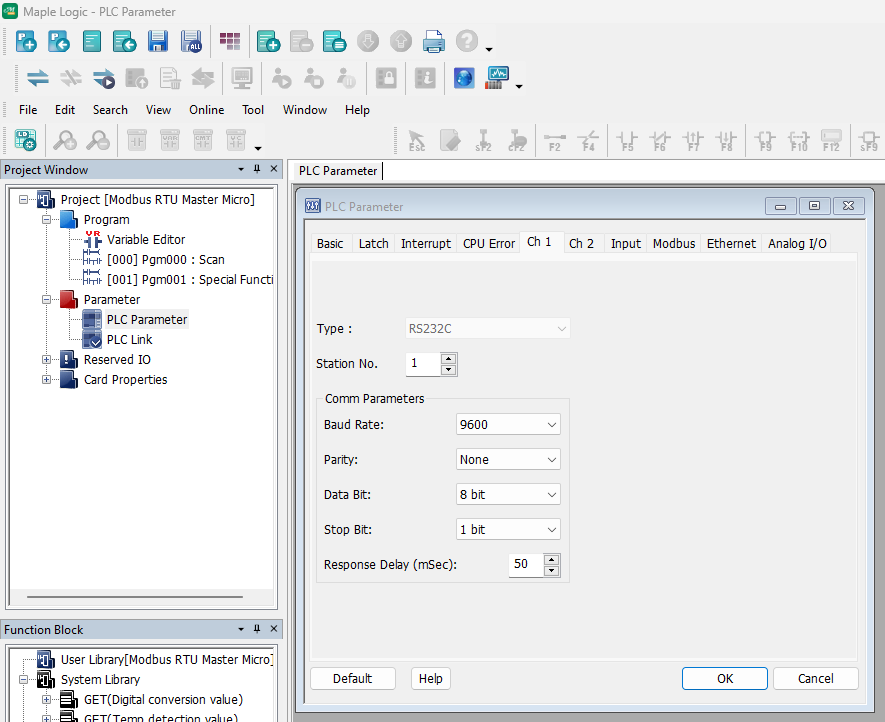Collapse the System Library node

pyautogui.click(x=23, y=680)
